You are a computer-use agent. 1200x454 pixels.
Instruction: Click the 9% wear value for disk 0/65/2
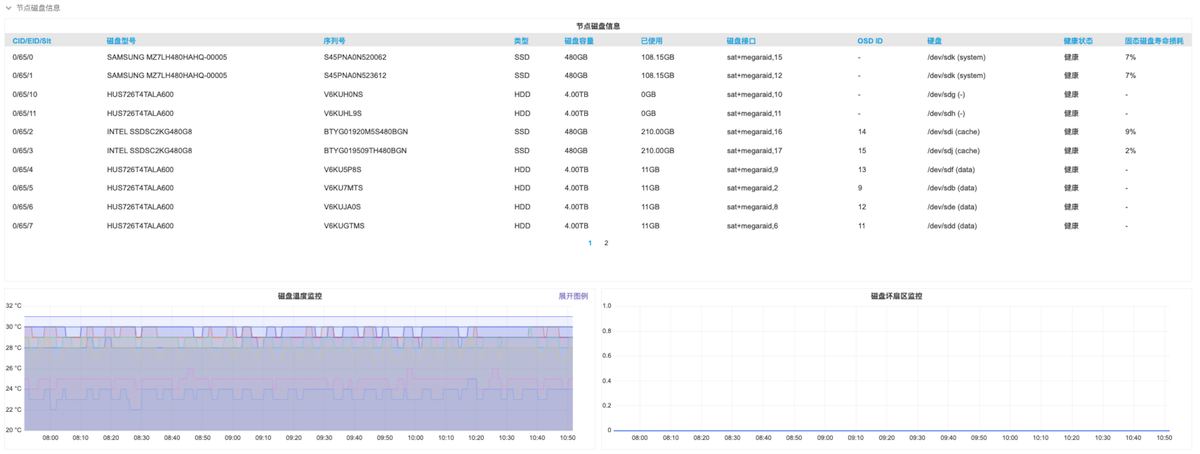1130,132
